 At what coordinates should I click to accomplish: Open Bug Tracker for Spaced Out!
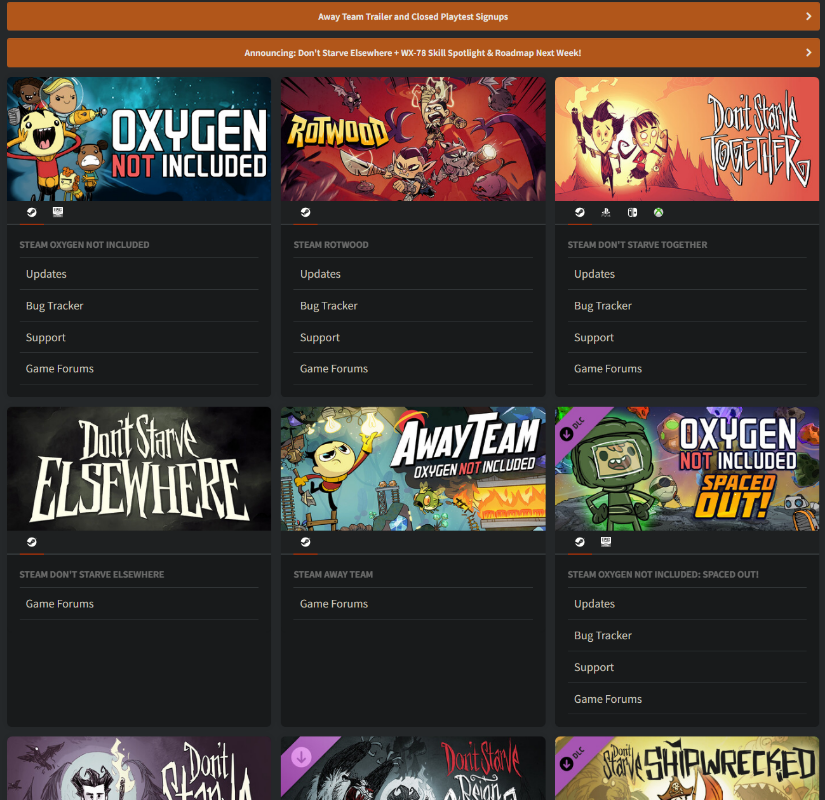(x=687, y=636)
